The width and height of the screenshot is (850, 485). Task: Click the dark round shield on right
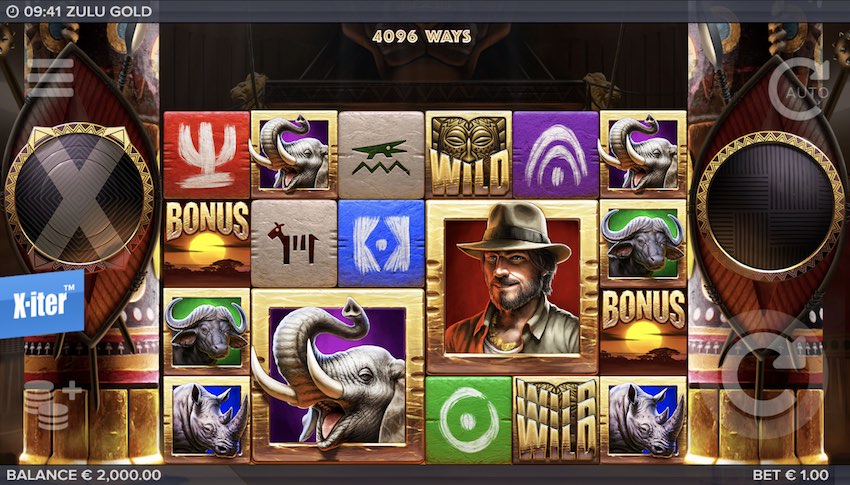click(770, 206)
